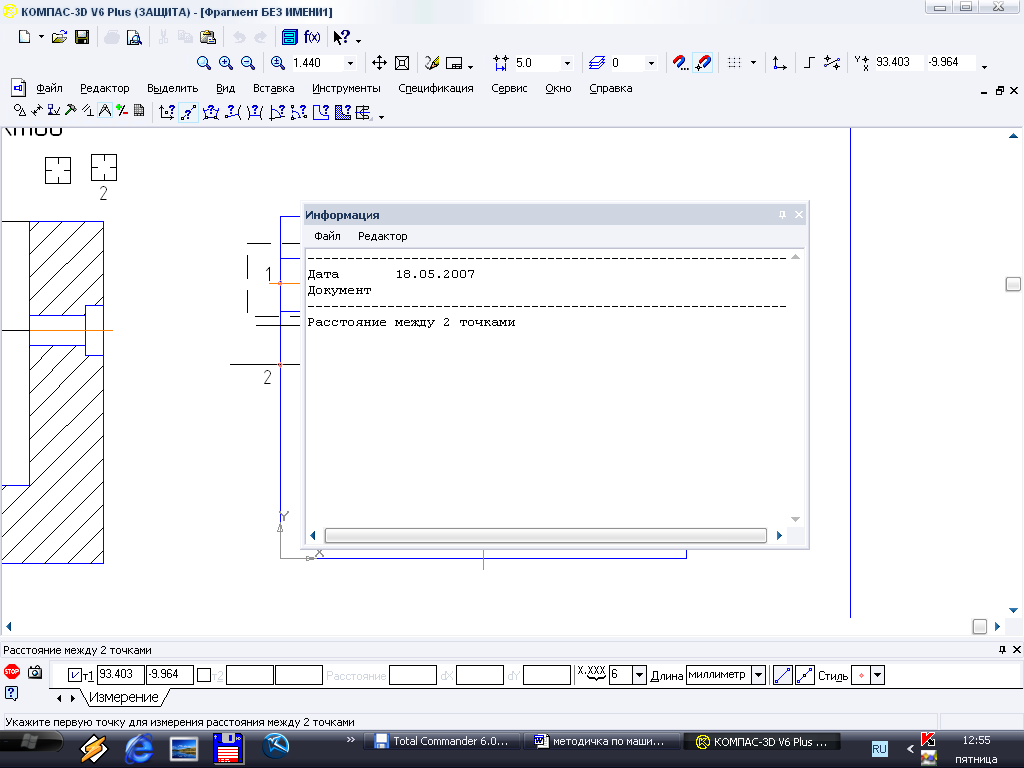
Task: Click the Zoom out magnifier icon
Action: click(x=248, y=63)
